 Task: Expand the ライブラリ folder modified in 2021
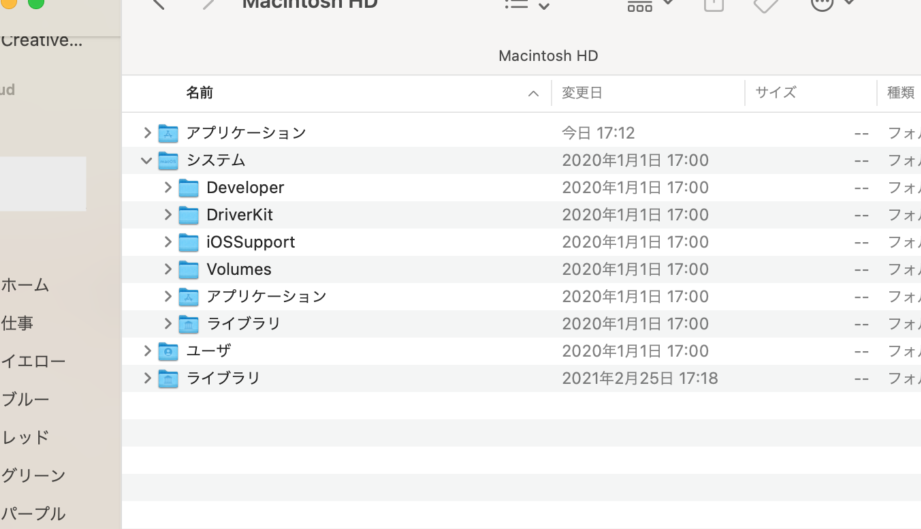coord(147,378)
